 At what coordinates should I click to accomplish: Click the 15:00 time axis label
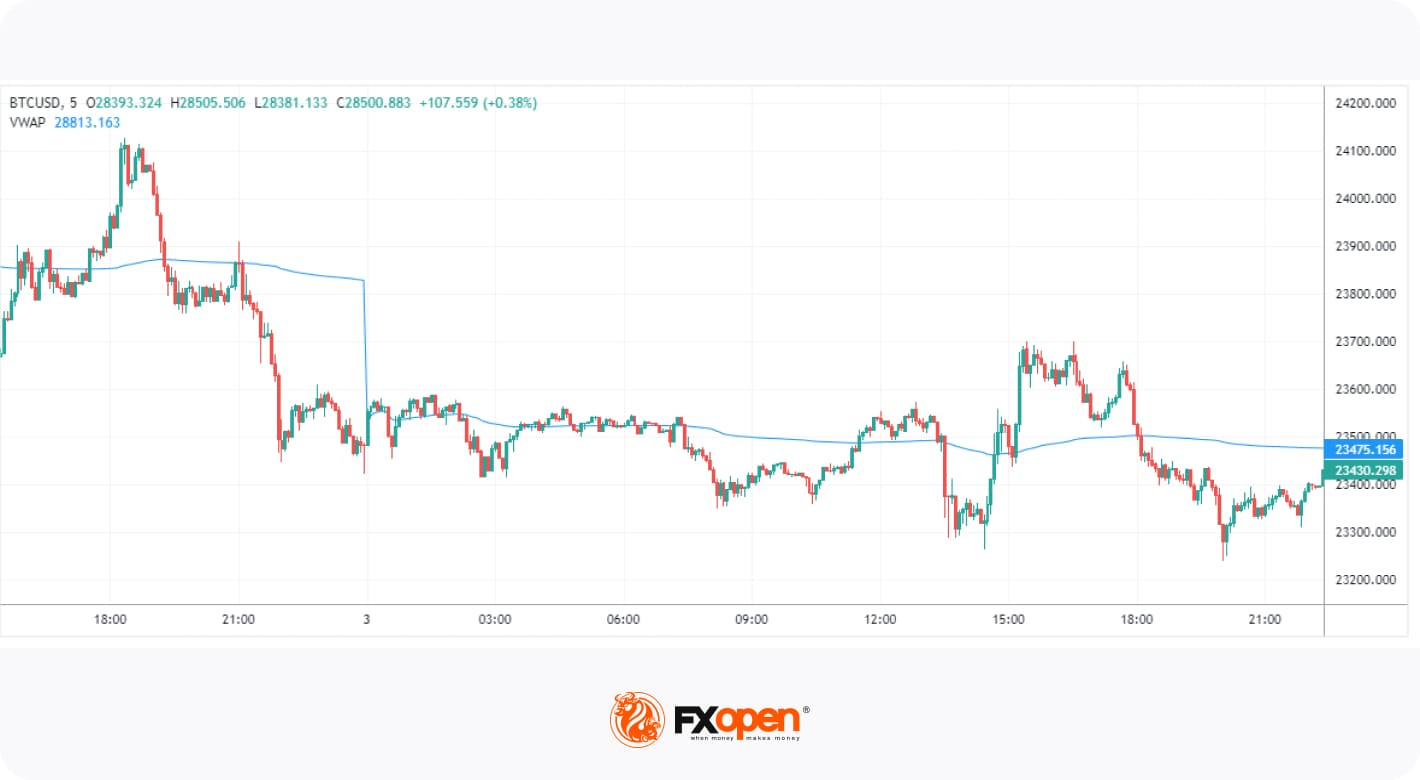[1008, 620]
